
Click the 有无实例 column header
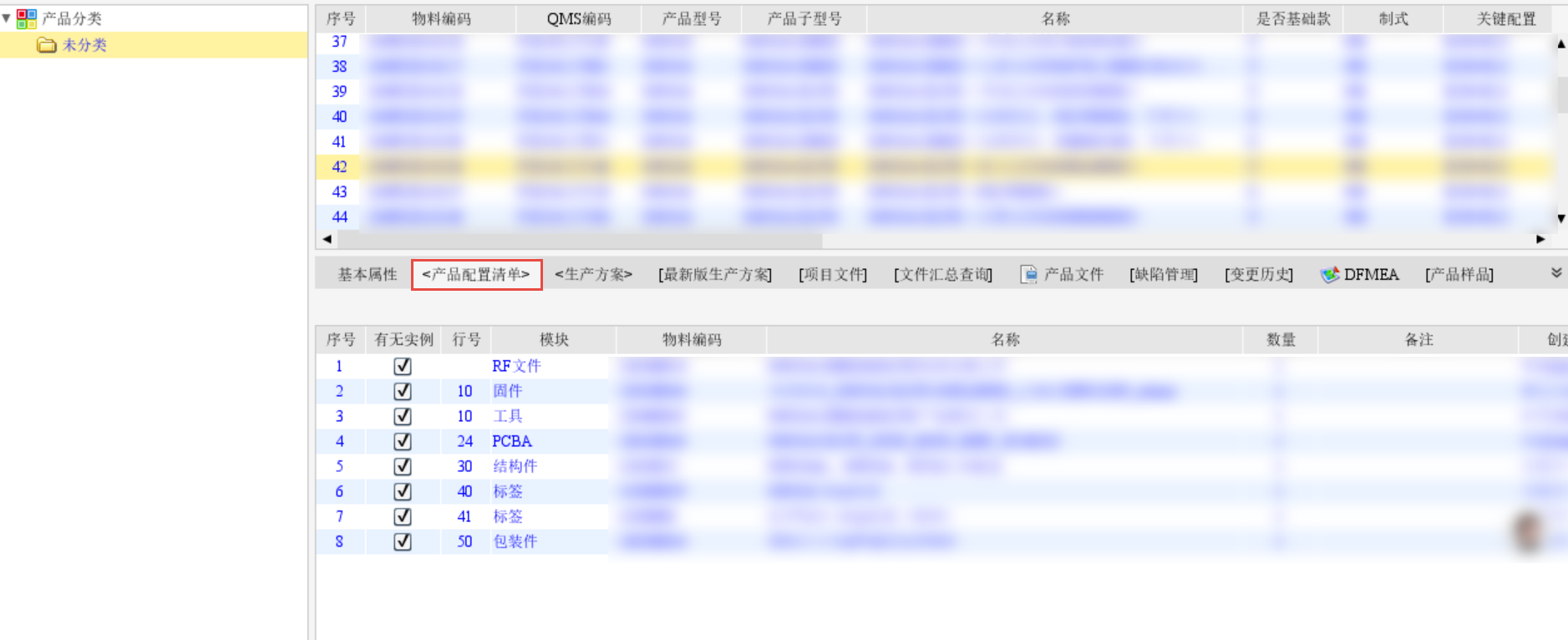point(403,340)
